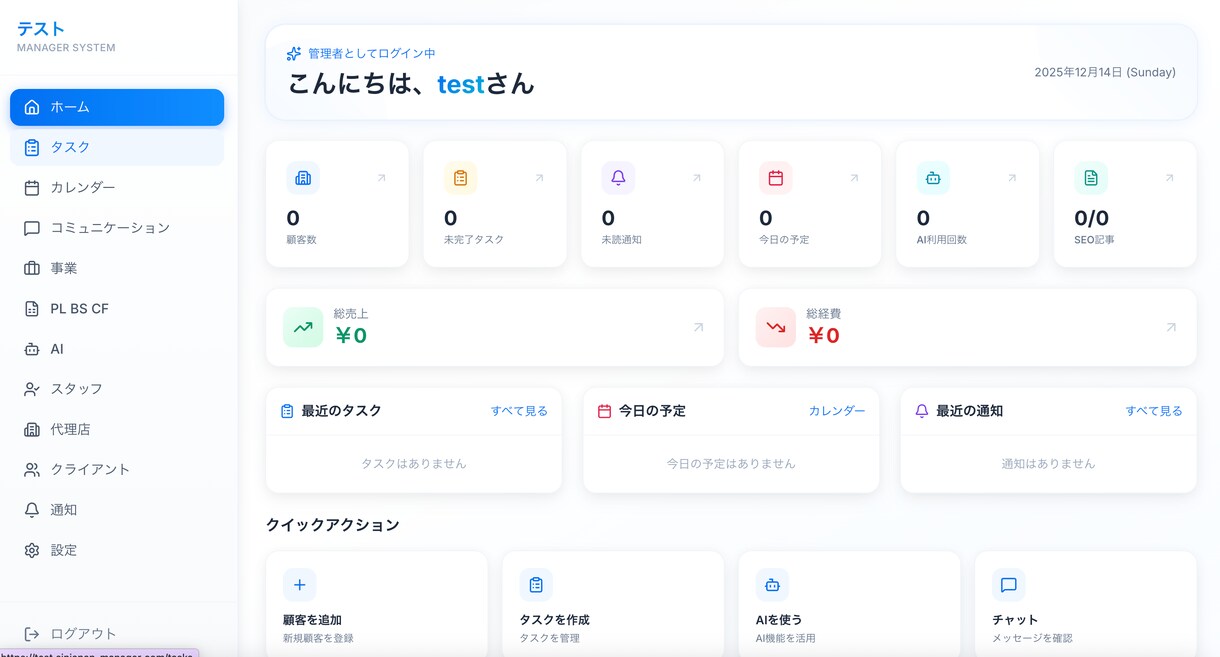Open the arrow on the 総経費 card
Image resolution: width=1220 pixels, height=657 pixels.
click(x=1171, y=327)
